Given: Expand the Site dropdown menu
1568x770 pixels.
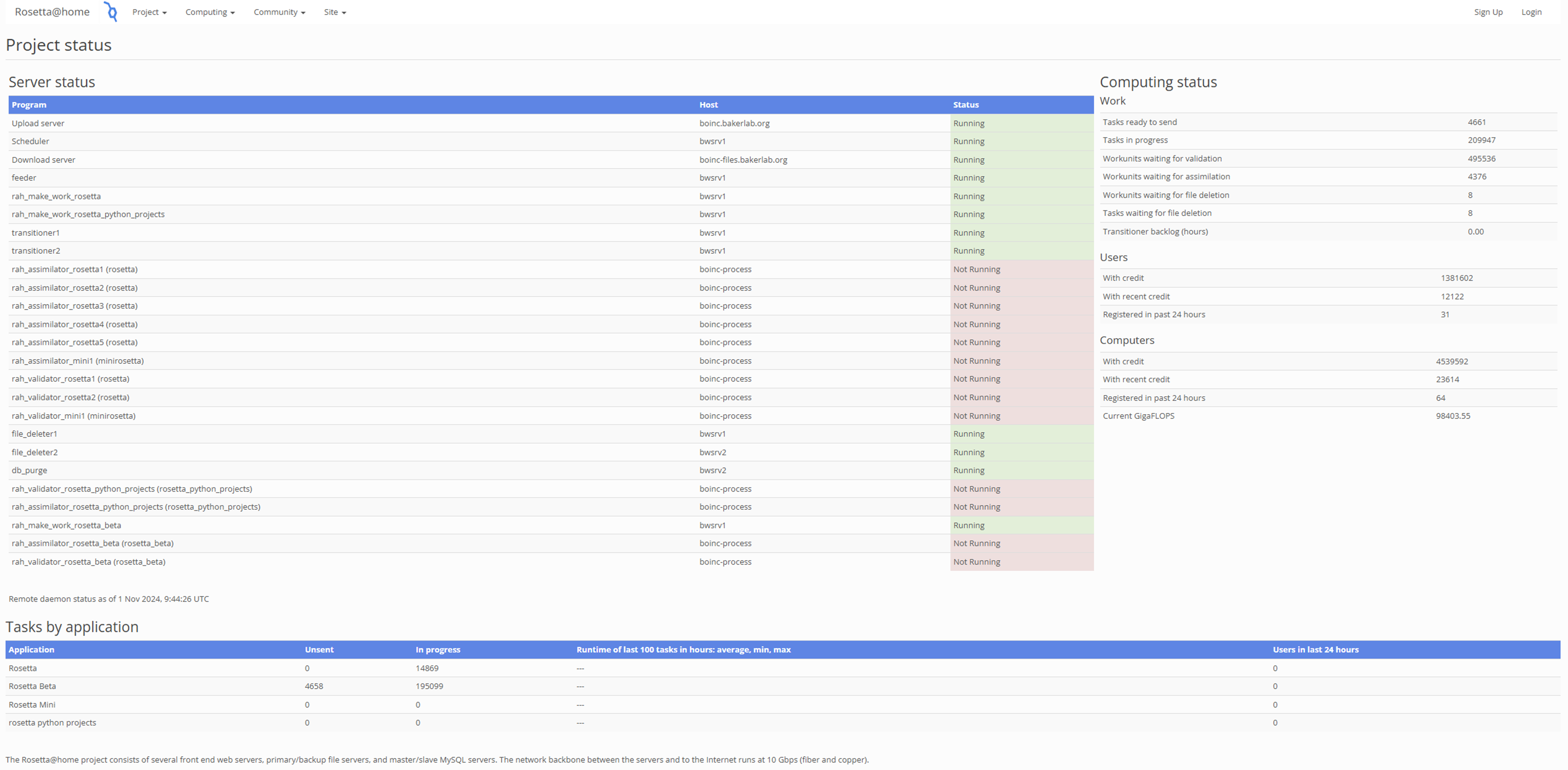Looking at the screenshot, I should click(335, 12).
